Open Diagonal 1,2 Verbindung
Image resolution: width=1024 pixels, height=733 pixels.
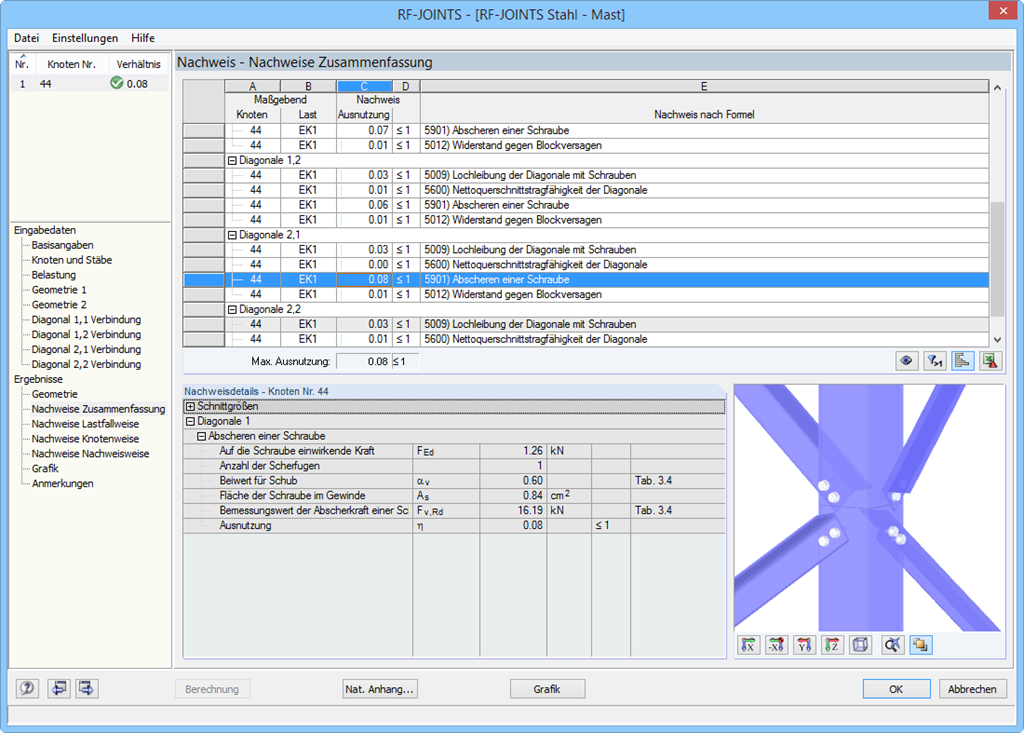pyautogui.click(x=86, y=334)
